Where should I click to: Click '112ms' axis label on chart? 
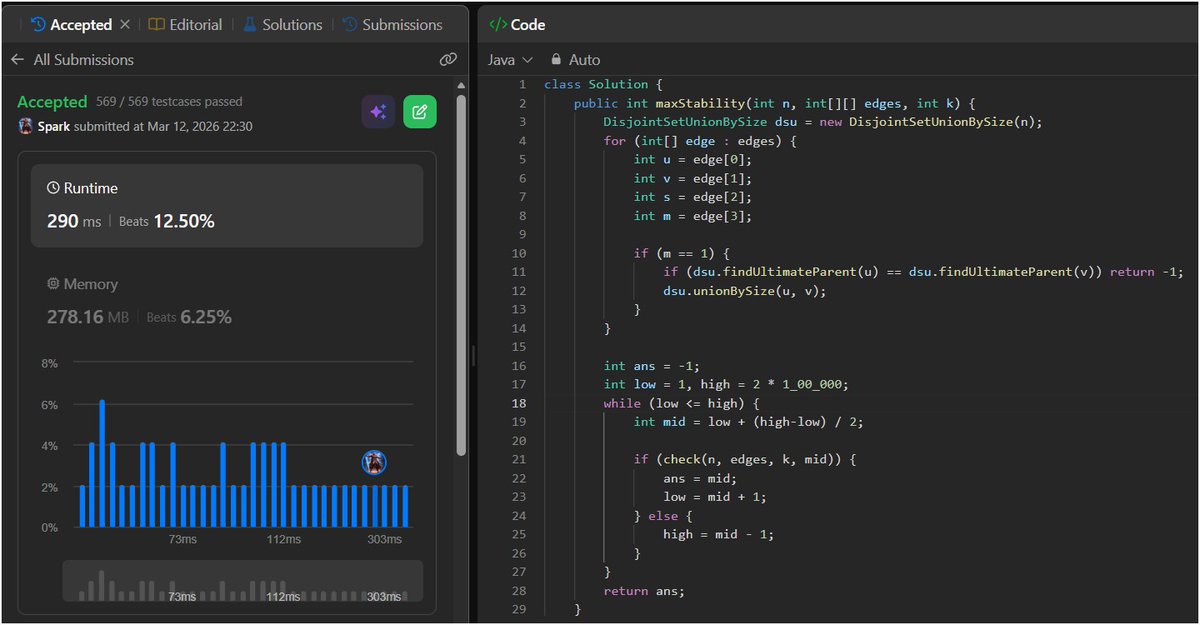point(283,539)
